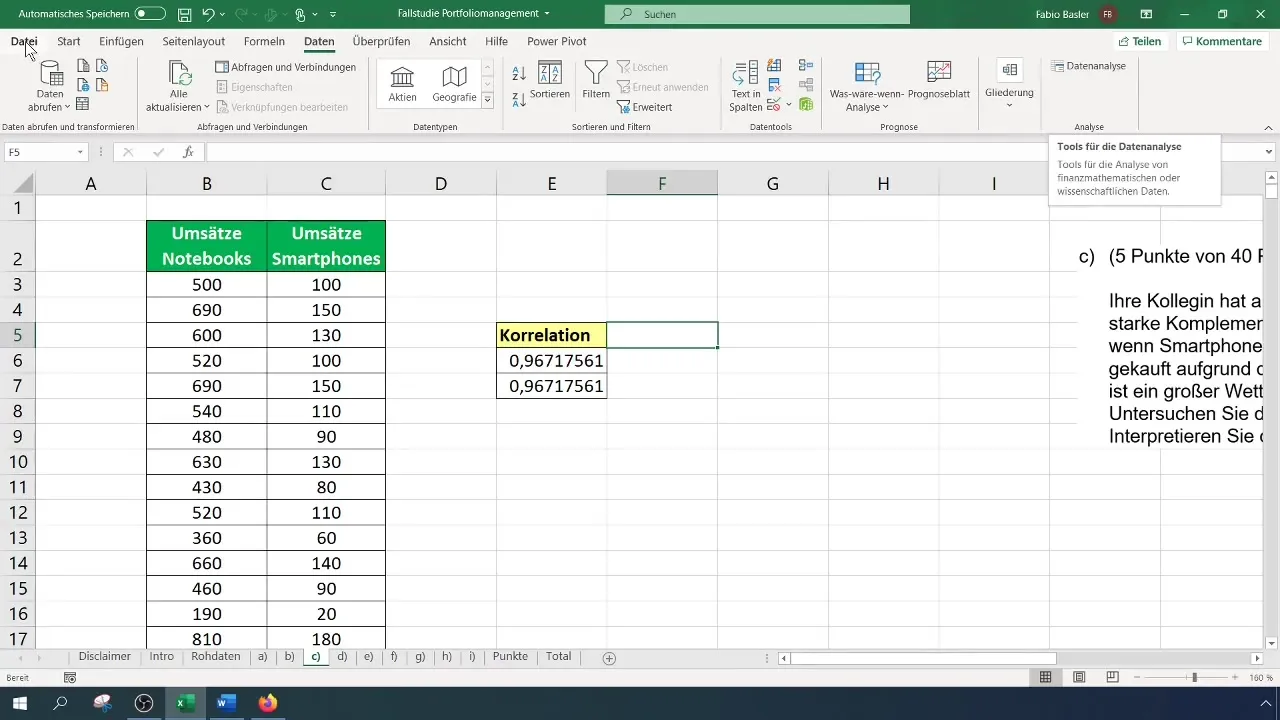Open the Ansicht ribbon tab
The image size is (1280, 720).
point(448,41)
